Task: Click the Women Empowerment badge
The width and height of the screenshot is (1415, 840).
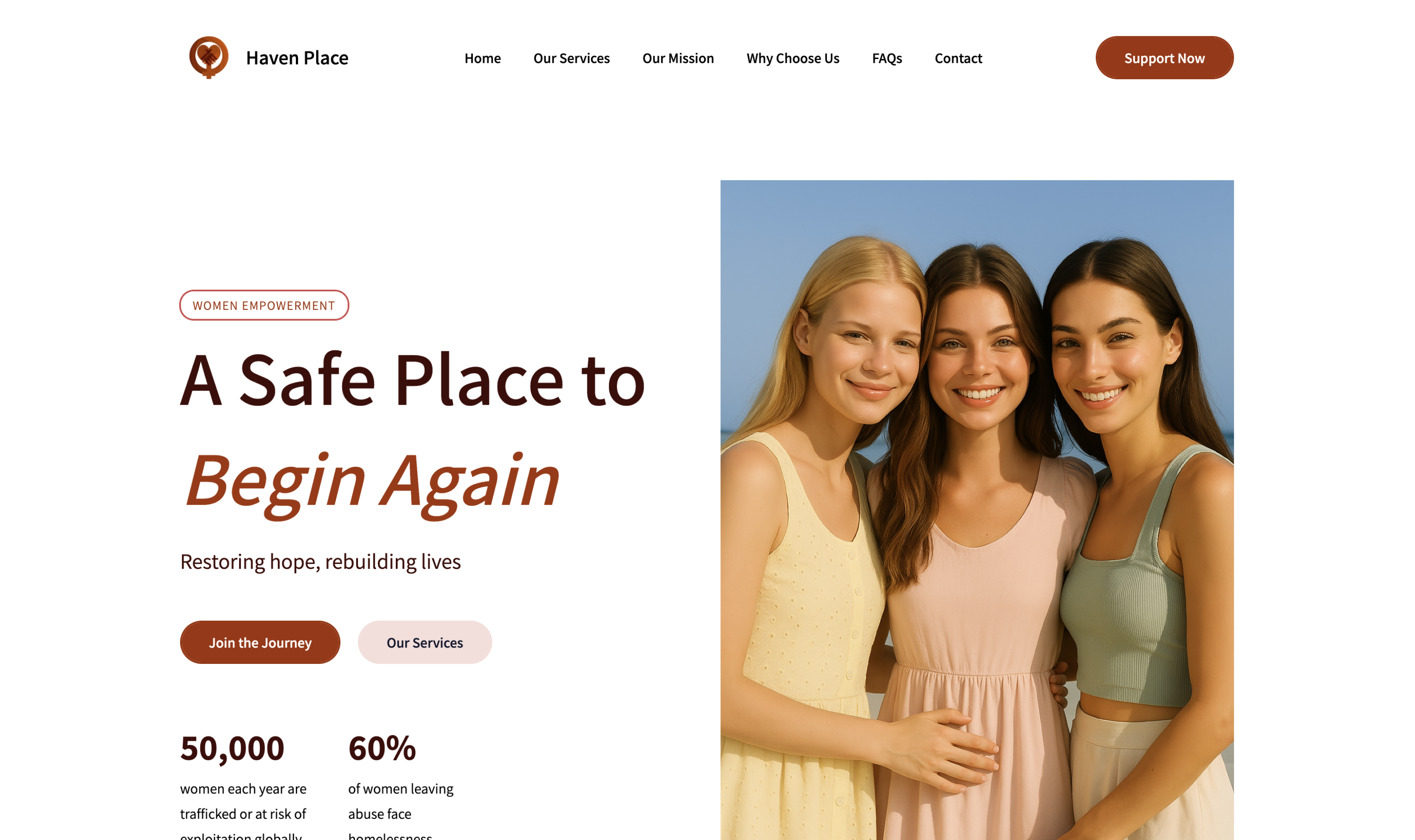Action: click(264, 305)
